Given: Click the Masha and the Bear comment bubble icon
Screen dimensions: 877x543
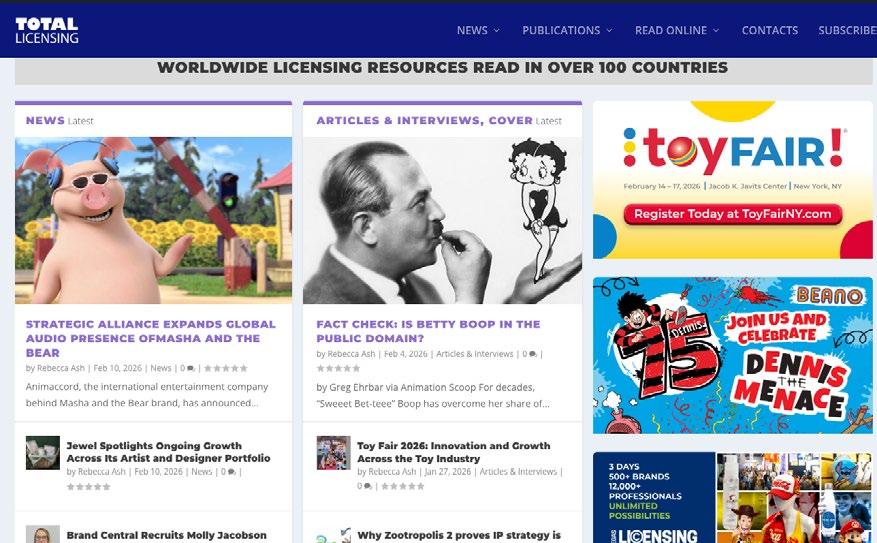Looking at the screenshot, I should (x=191, y=369).
